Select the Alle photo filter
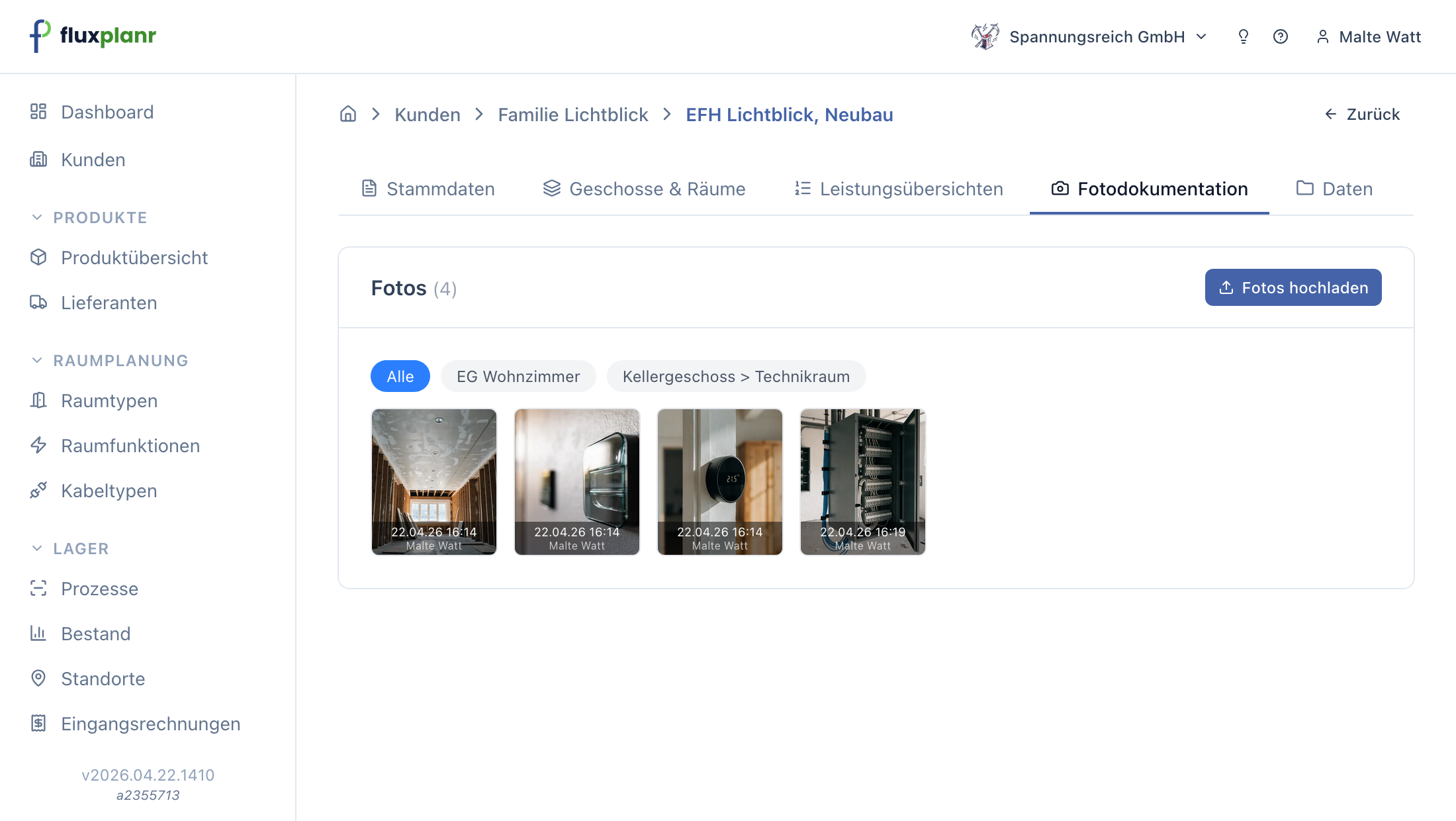Image resolution: width=1456 pixels, height=821 pixels. (x=400, y=376)
